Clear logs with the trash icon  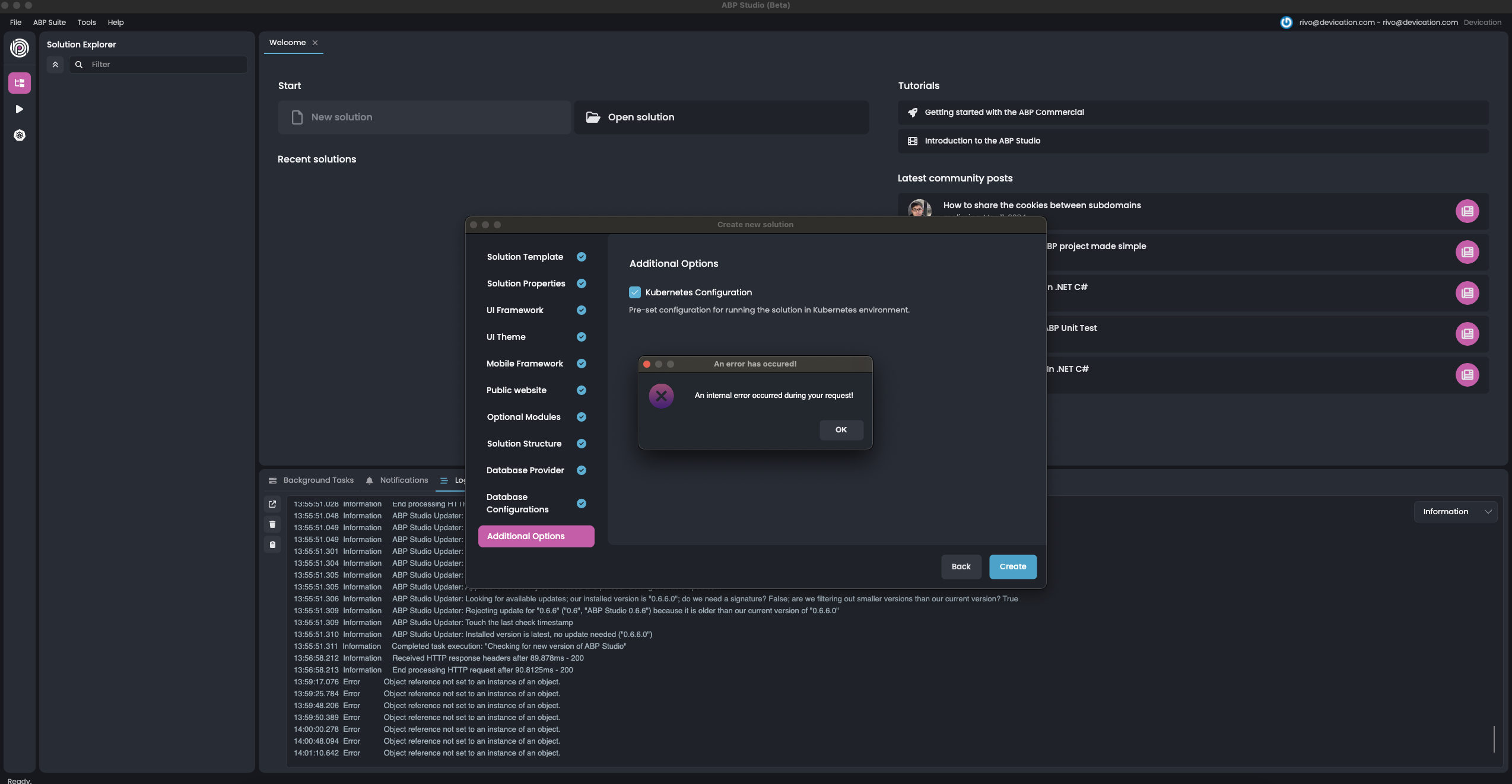coord(272,524)
